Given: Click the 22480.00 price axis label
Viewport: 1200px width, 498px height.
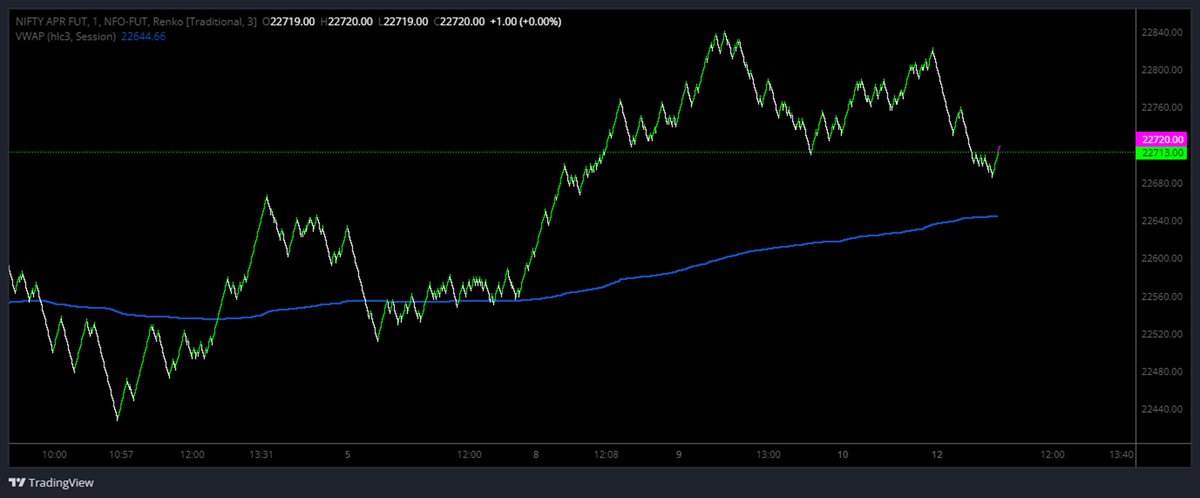Looking at the screenshot, I should point(1162,371).
